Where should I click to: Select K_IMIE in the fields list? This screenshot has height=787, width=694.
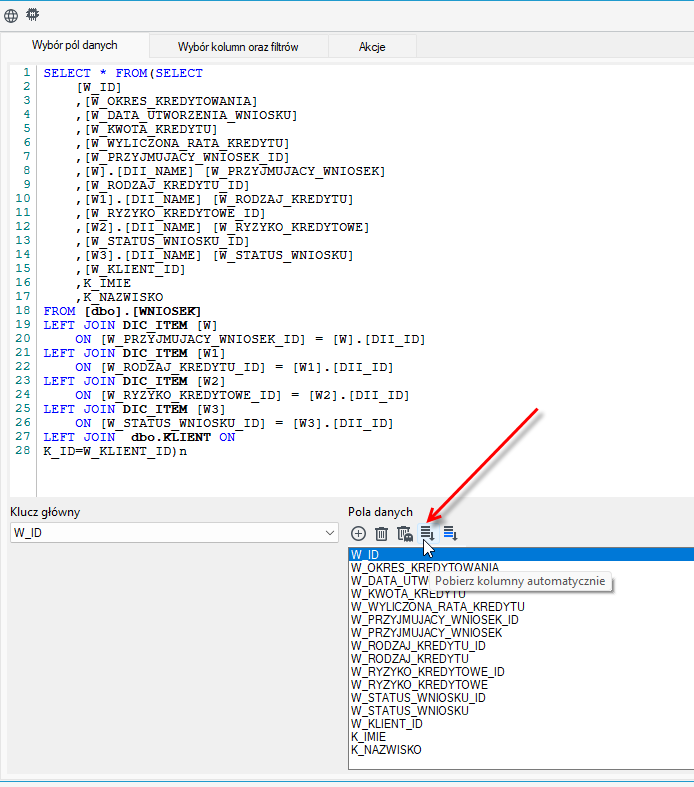tap(521, 737)
